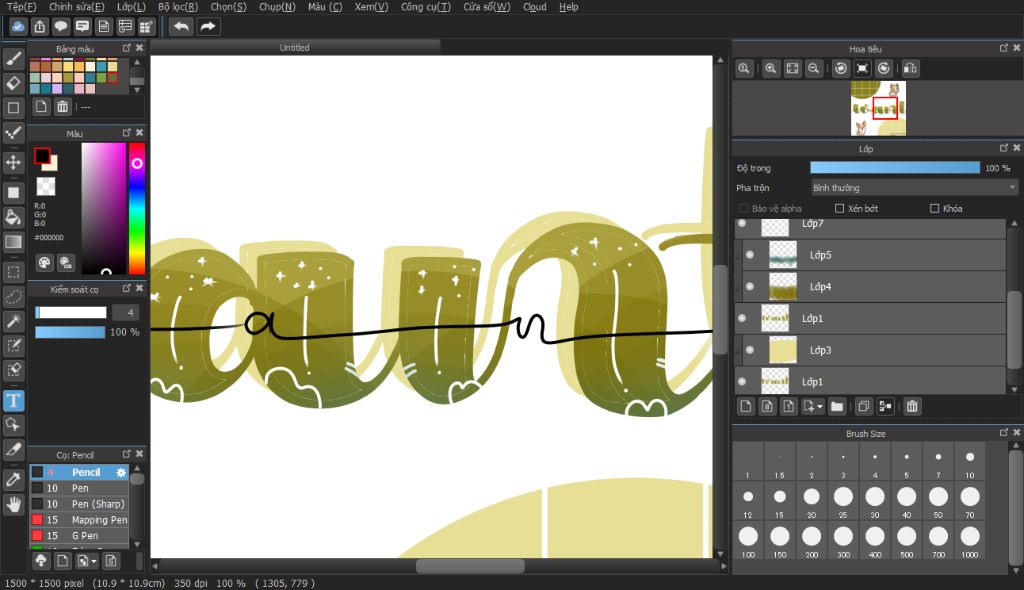Toggle the Bảo vệ alpha checkbox
The height and width of the screenshot is (590, 1024).
point(743,208)
